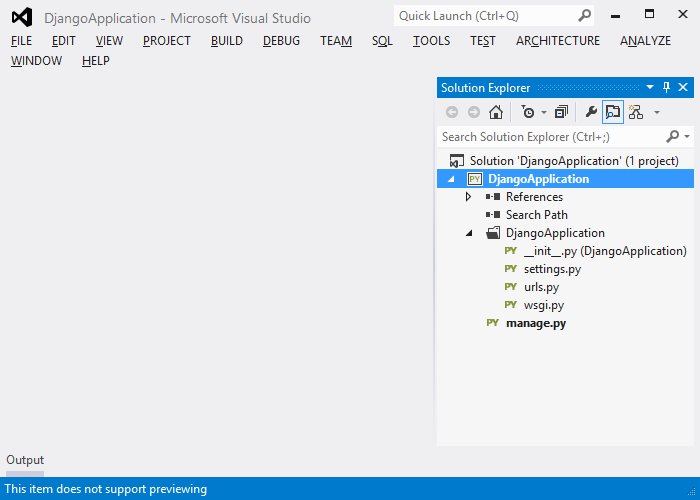Open the SQL menu
700x500 pixels.
point(382,41)
